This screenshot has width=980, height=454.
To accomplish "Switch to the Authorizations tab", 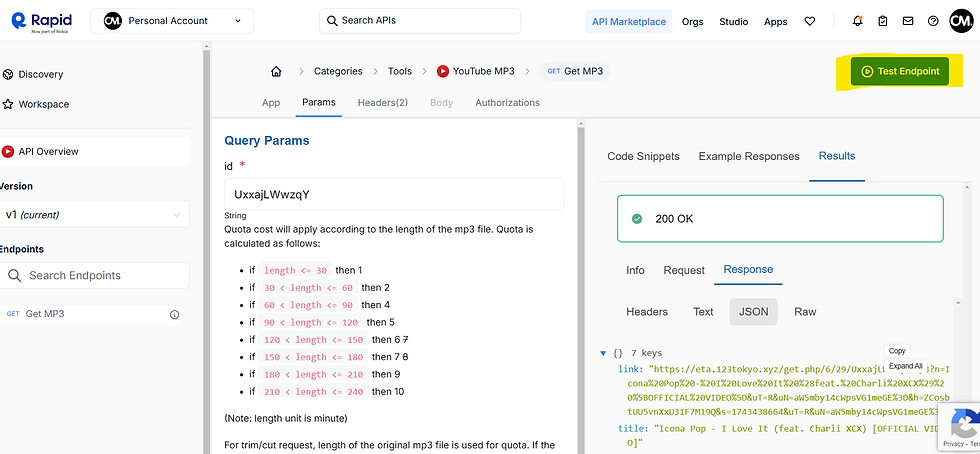I will (x=508, y=103).
